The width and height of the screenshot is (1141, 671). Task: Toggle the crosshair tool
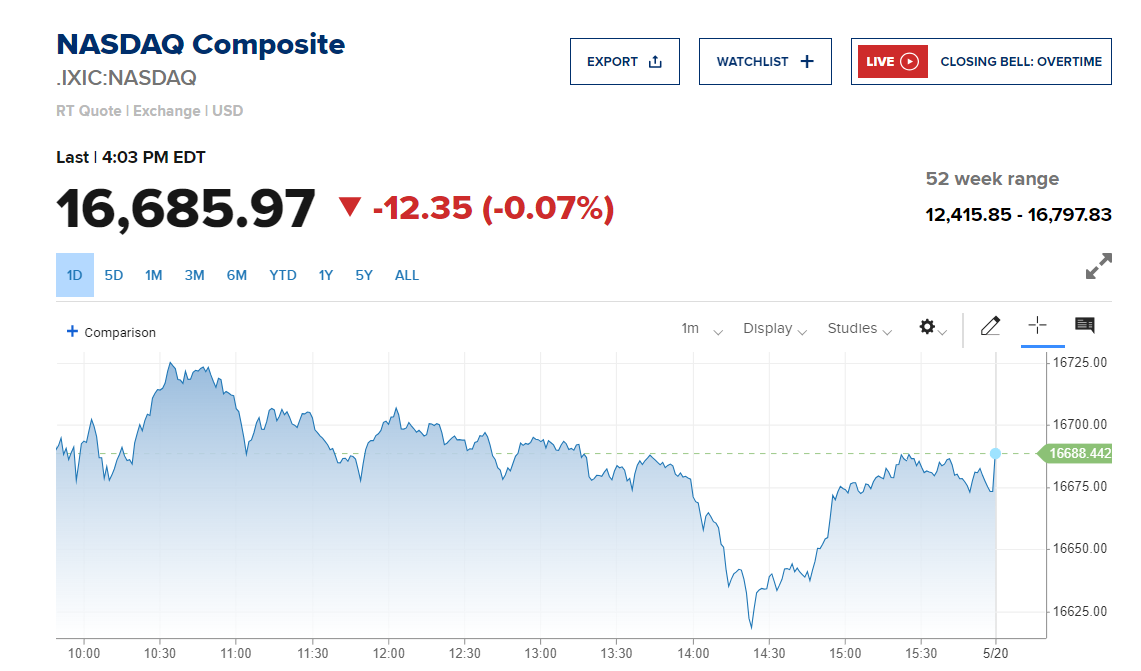[x=1037, y=325]
